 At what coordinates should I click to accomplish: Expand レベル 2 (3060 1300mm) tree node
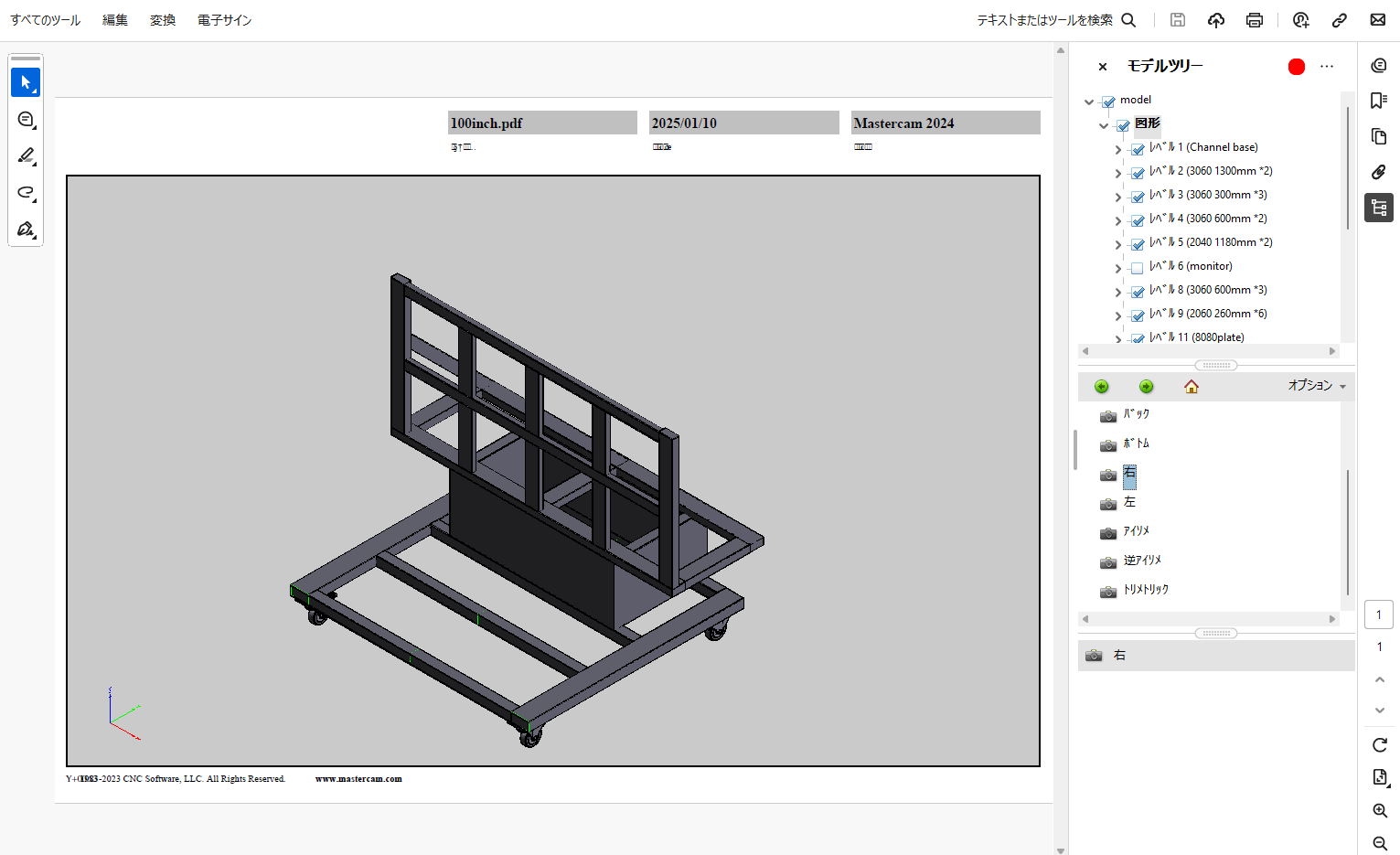click(x=1117, y=172)
